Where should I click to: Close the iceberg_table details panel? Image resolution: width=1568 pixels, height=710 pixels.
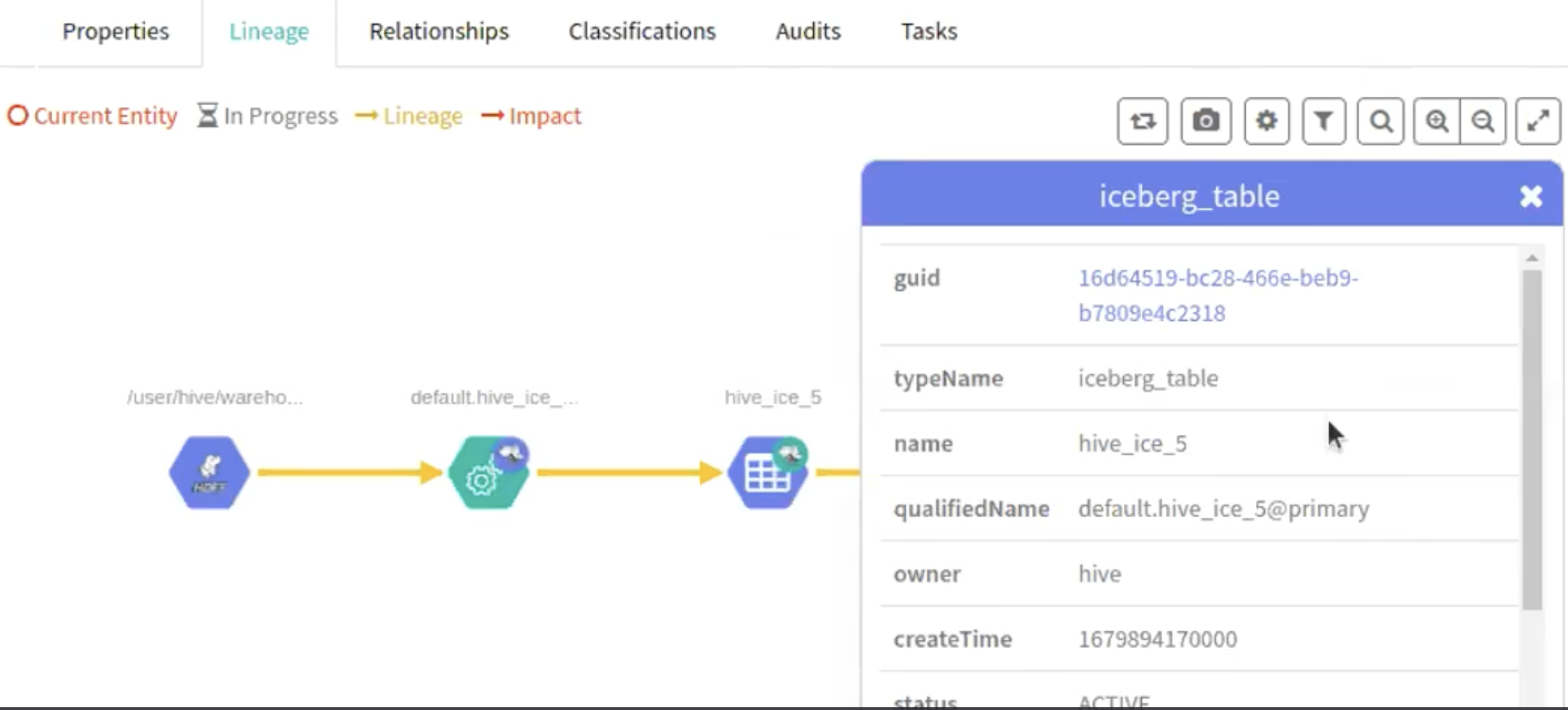click(x=1530, y=196)
